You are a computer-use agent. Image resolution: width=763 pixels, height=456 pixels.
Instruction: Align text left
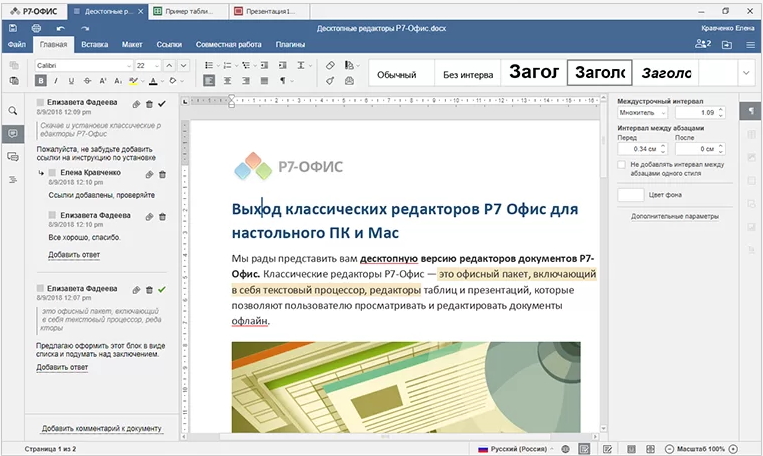tap(209, 80)
